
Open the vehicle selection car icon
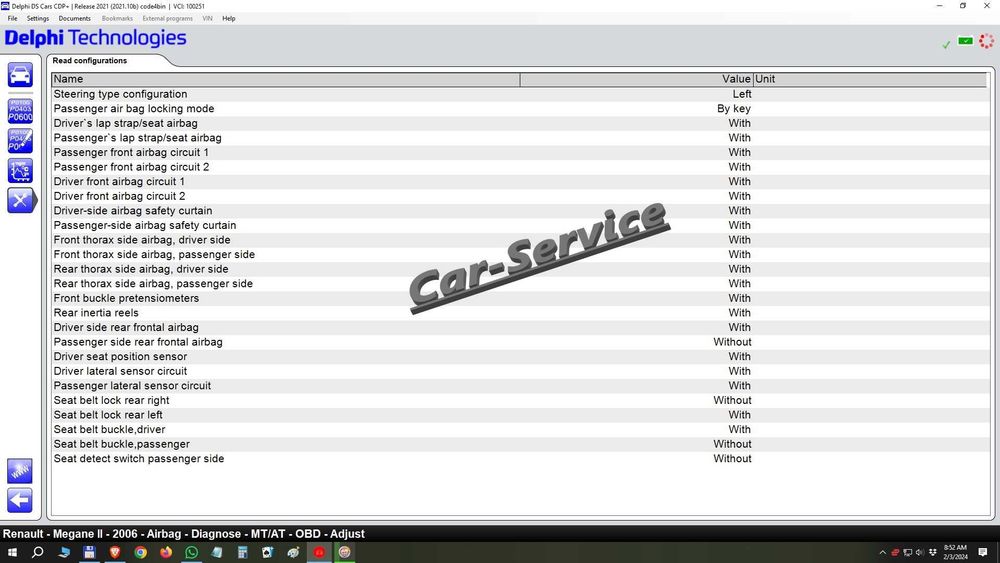[x=20, y=75]
